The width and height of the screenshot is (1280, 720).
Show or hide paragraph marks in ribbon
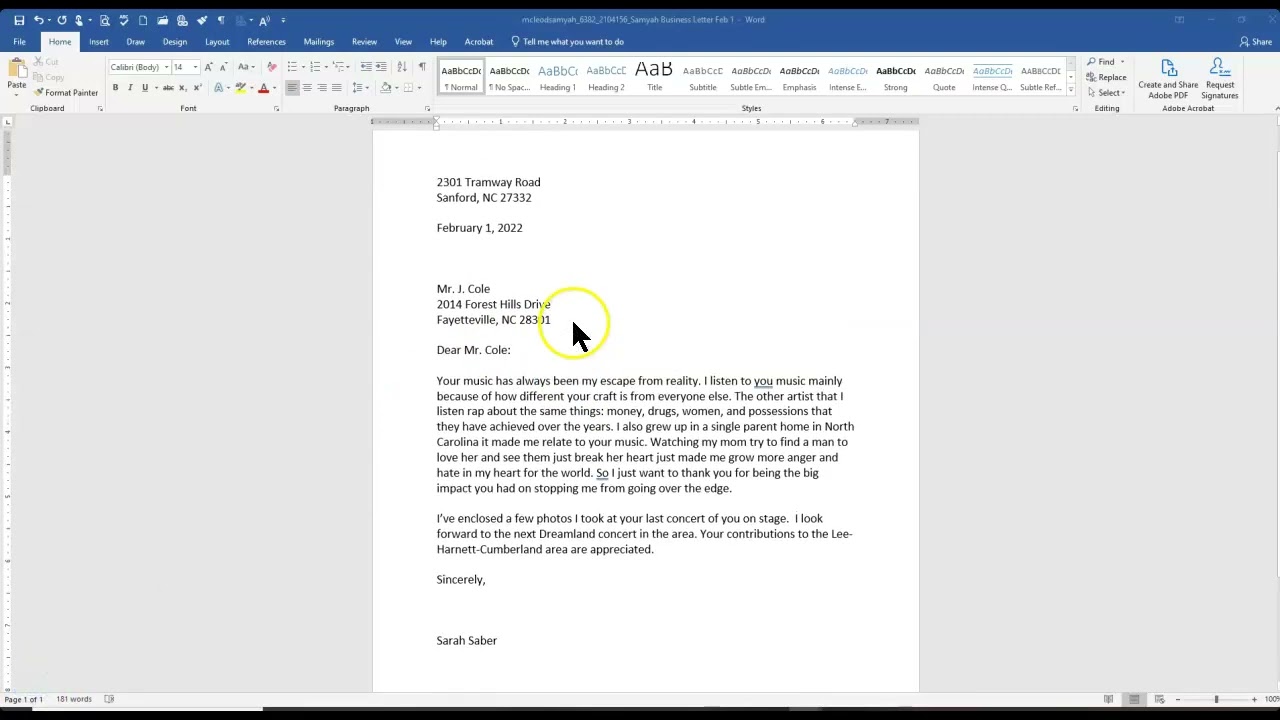tap(422, 67)
